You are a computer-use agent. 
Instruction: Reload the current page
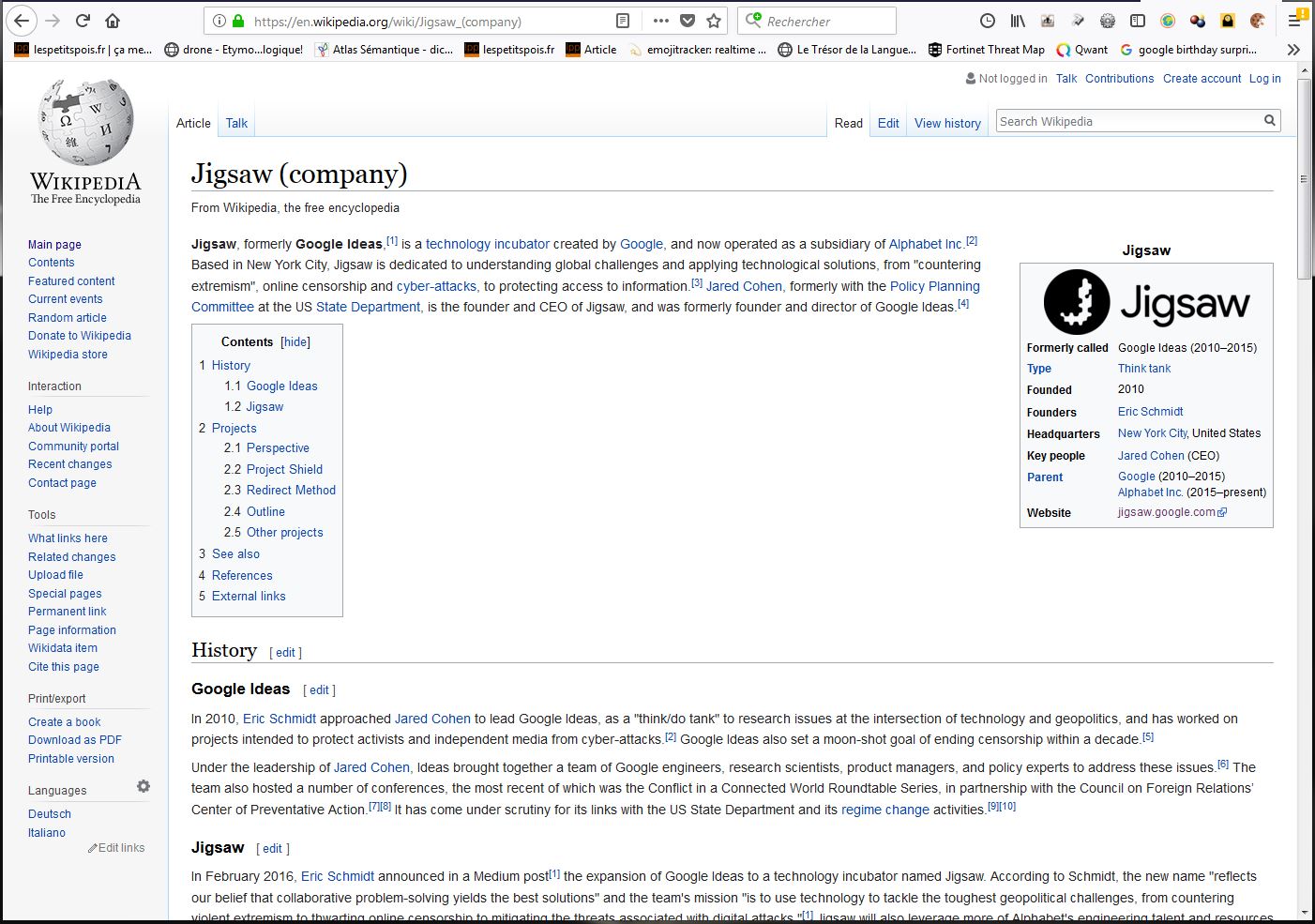(83, 21)
